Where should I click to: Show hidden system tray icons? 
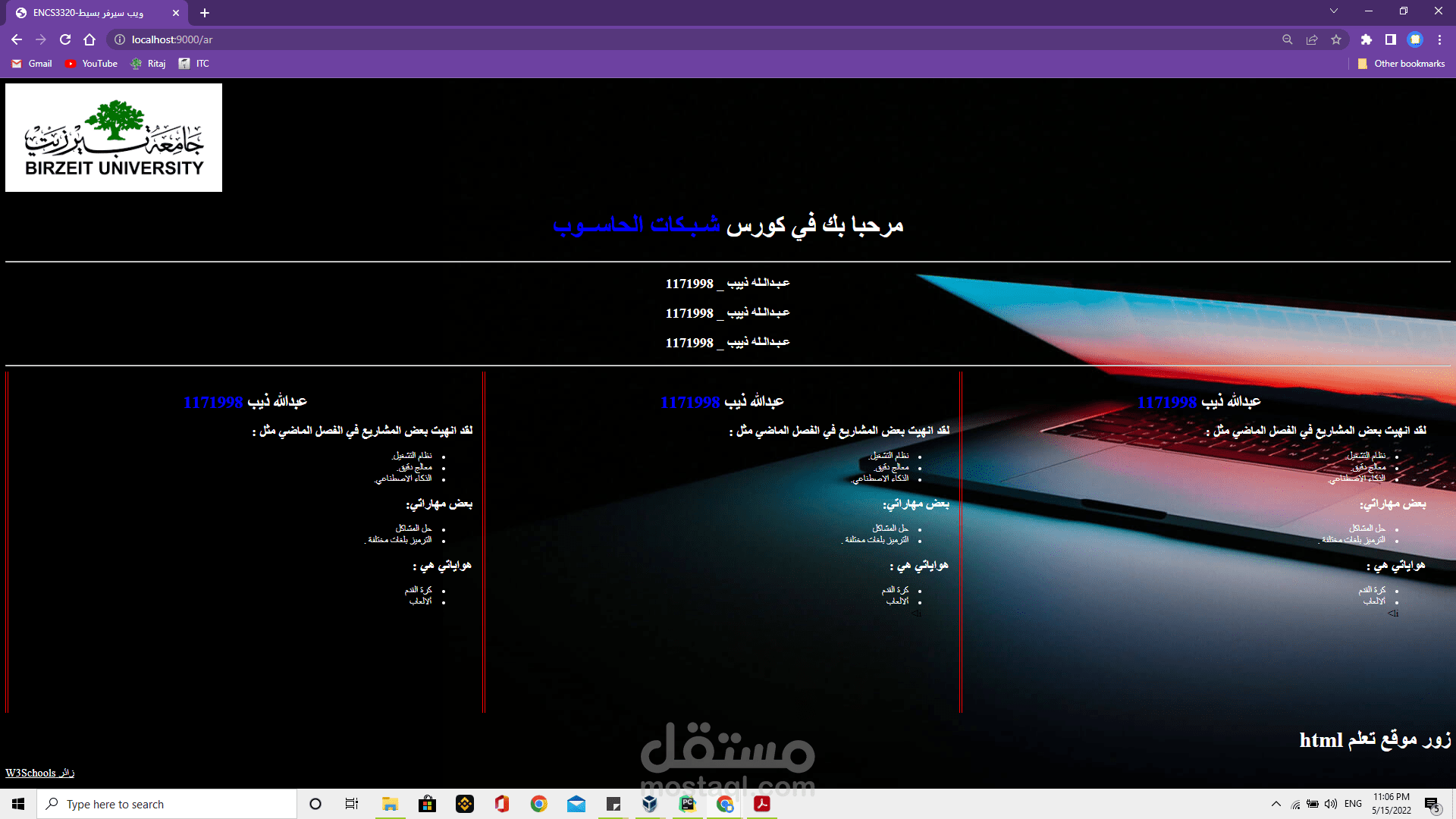1276,804
